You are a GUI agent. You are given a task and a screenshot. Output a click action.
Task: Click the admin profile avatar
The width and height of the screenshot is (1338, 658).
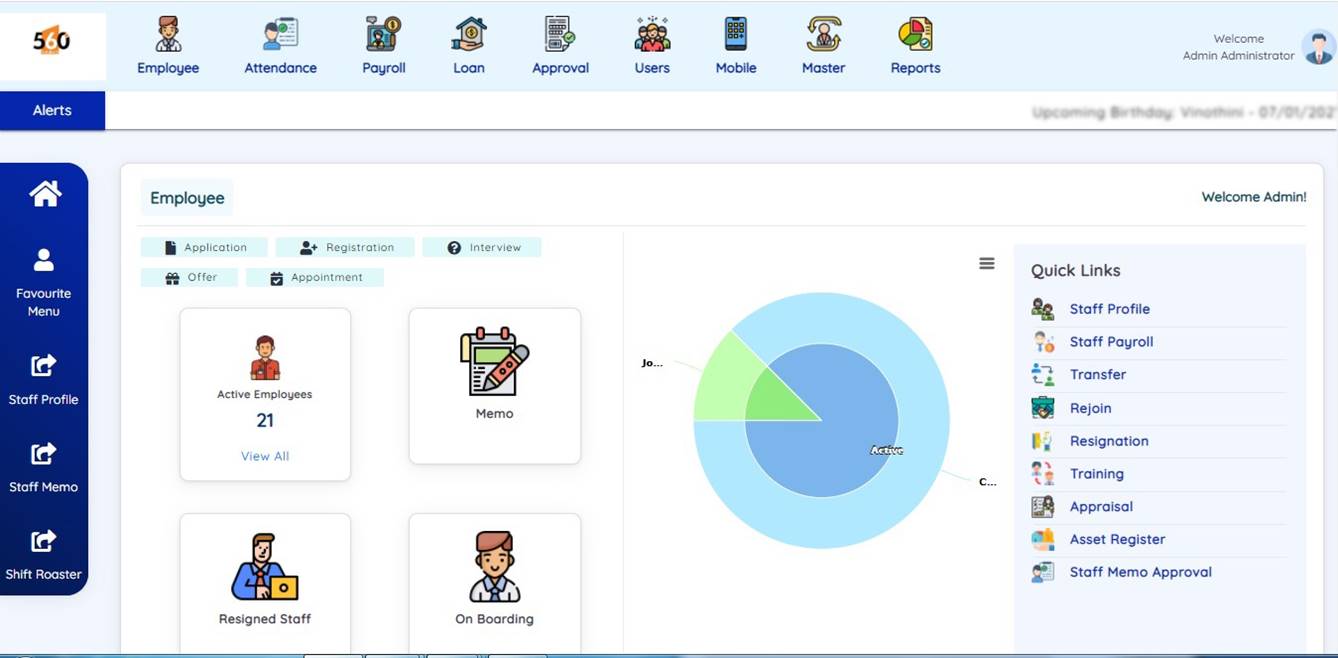(x=1317, y=47)
